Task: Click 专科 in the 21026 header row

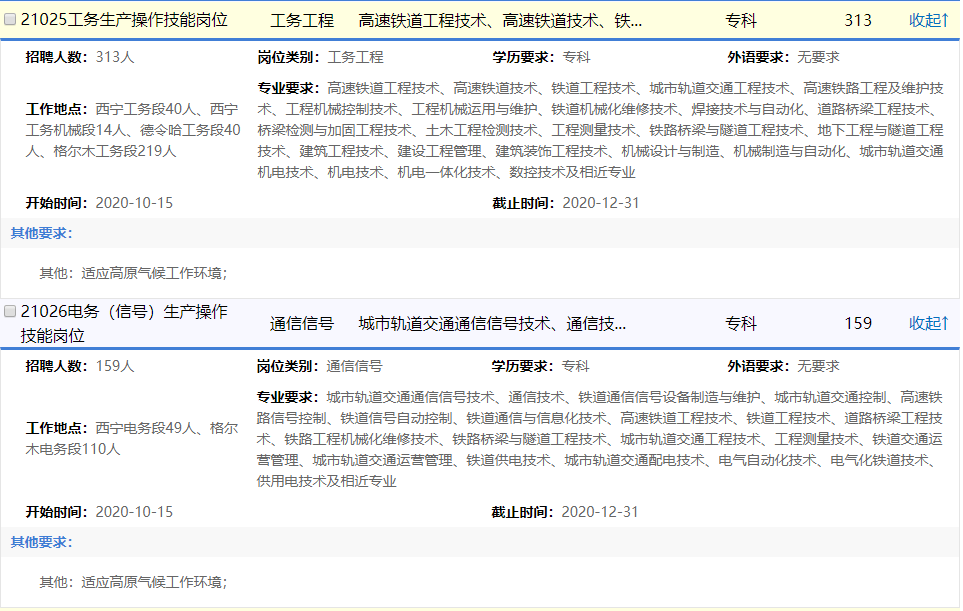Action: 741,323
